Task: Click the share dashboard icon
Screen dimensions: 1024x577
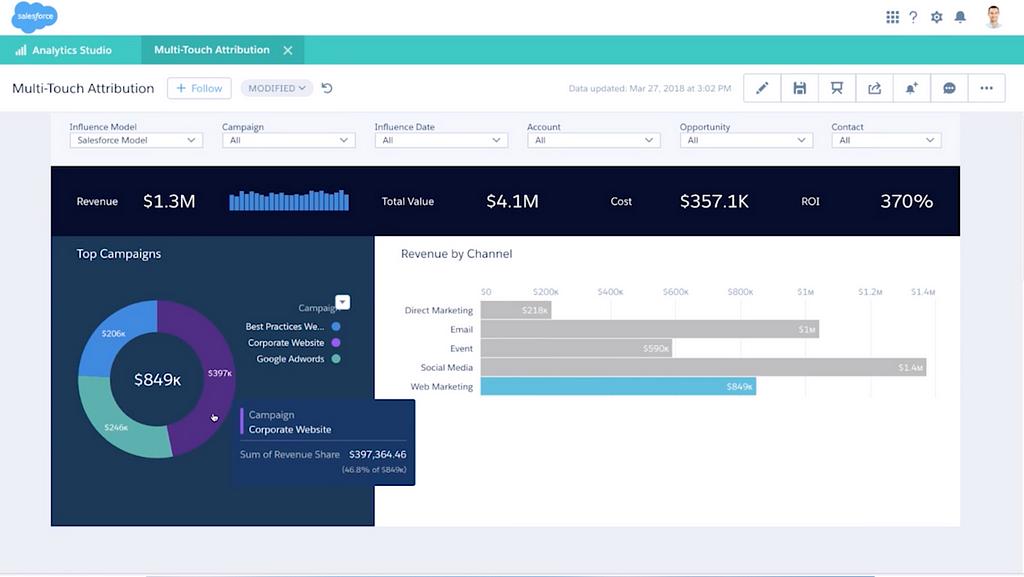Action: click(874, 88)
